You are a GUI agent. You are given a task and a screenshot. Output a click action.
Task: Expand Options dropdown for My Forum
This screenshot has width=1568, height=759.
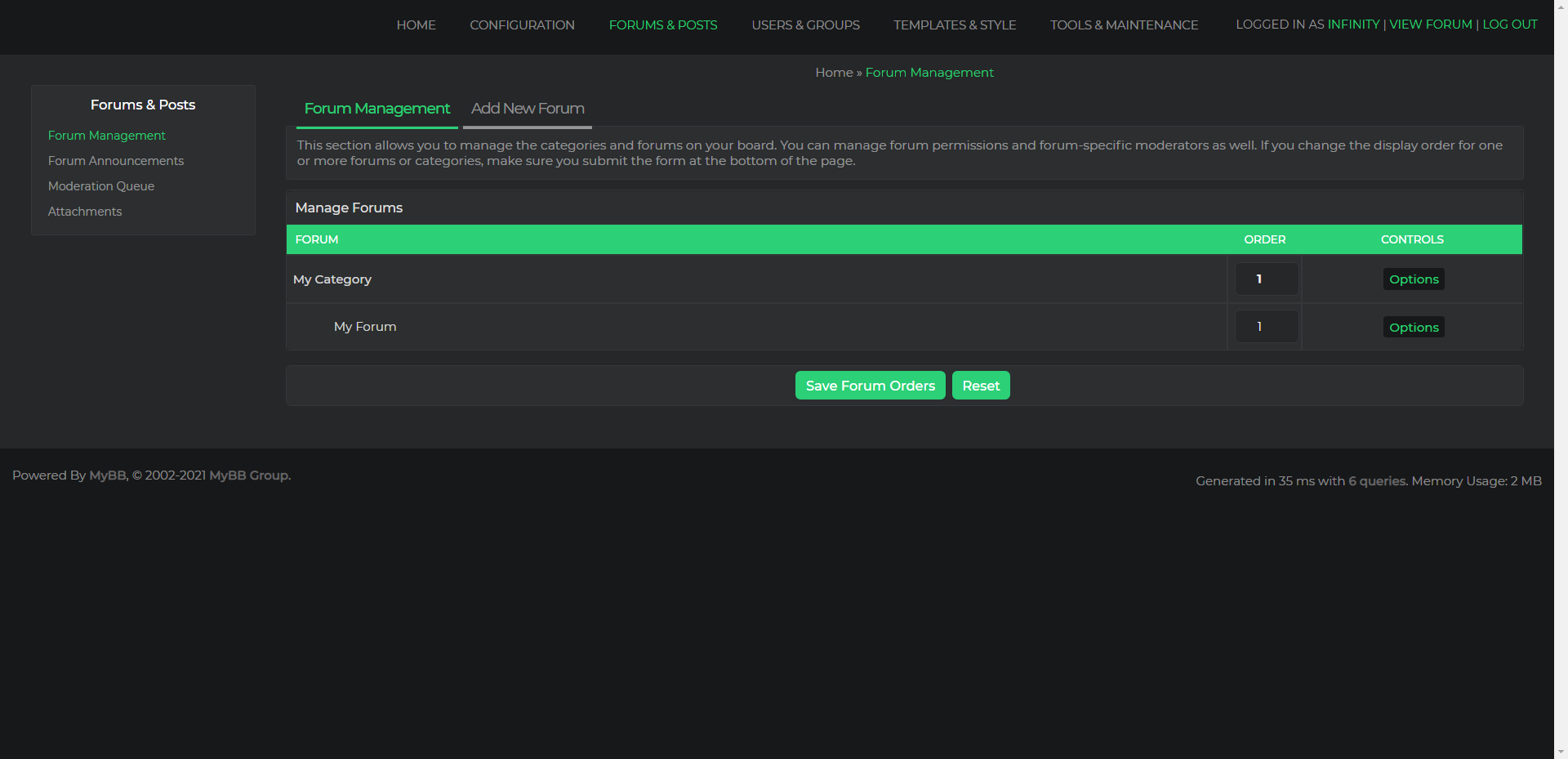[x=1413, y=328]
